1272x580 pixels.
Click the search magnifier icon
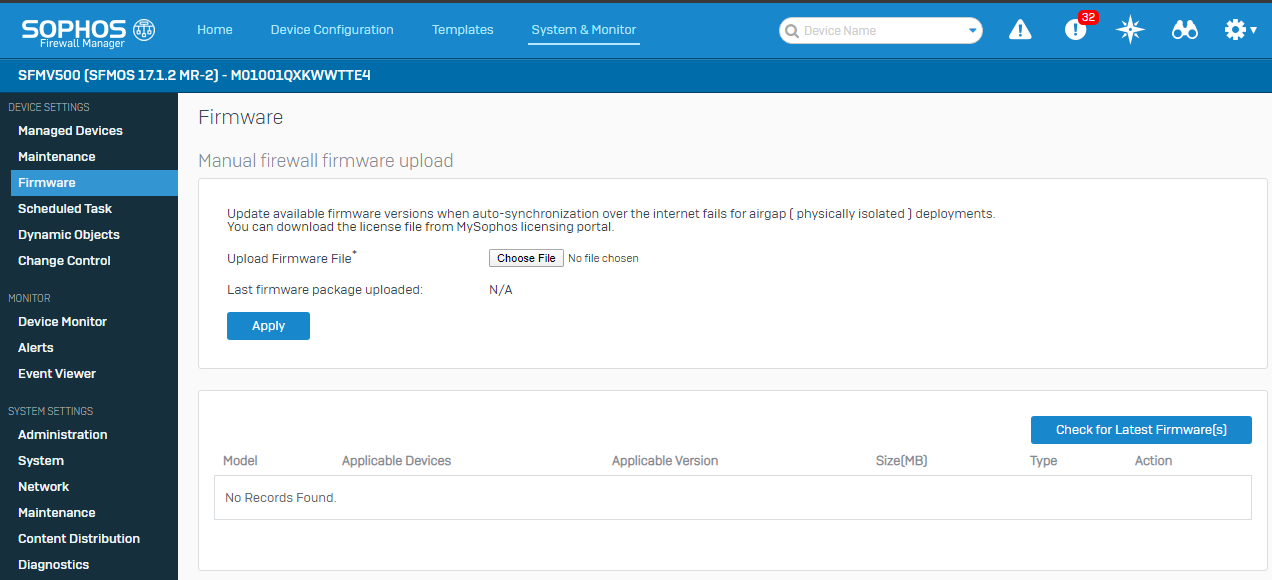coord(792,31)
